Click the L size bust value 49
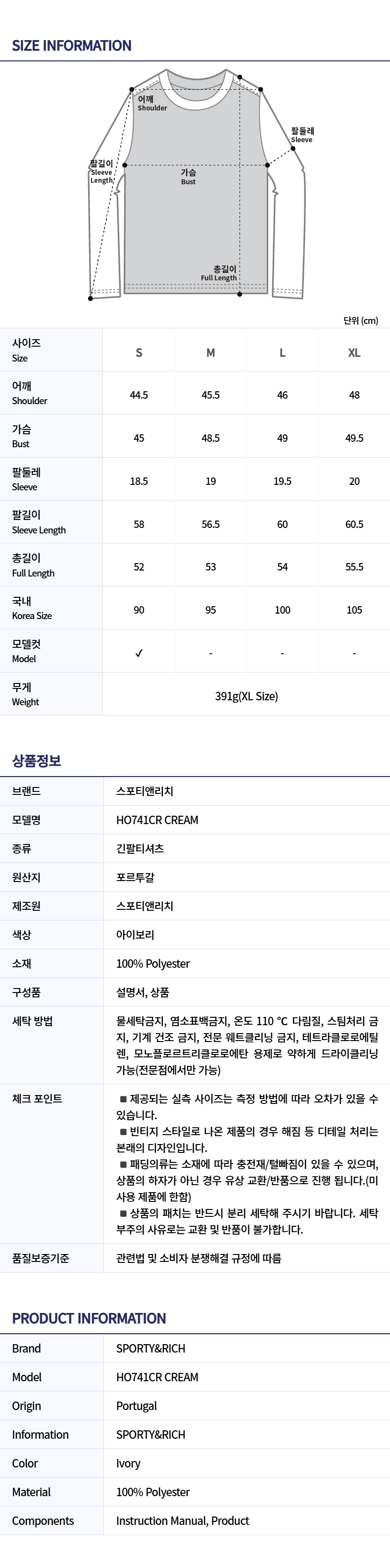The height and width of the screenshot is (1568, 390). pos(282,438)
